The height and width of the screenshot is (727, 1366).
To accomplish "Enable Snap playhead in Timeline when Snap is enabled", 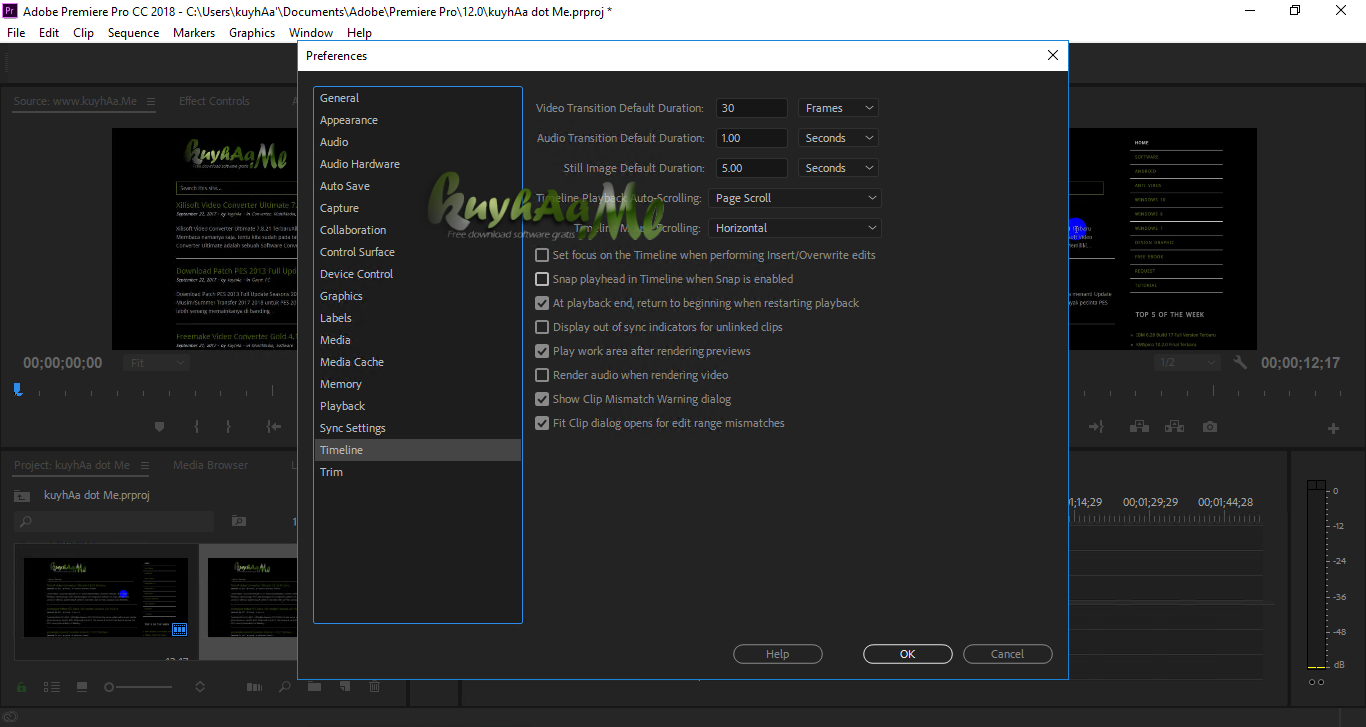I will [x=542, y=279].
